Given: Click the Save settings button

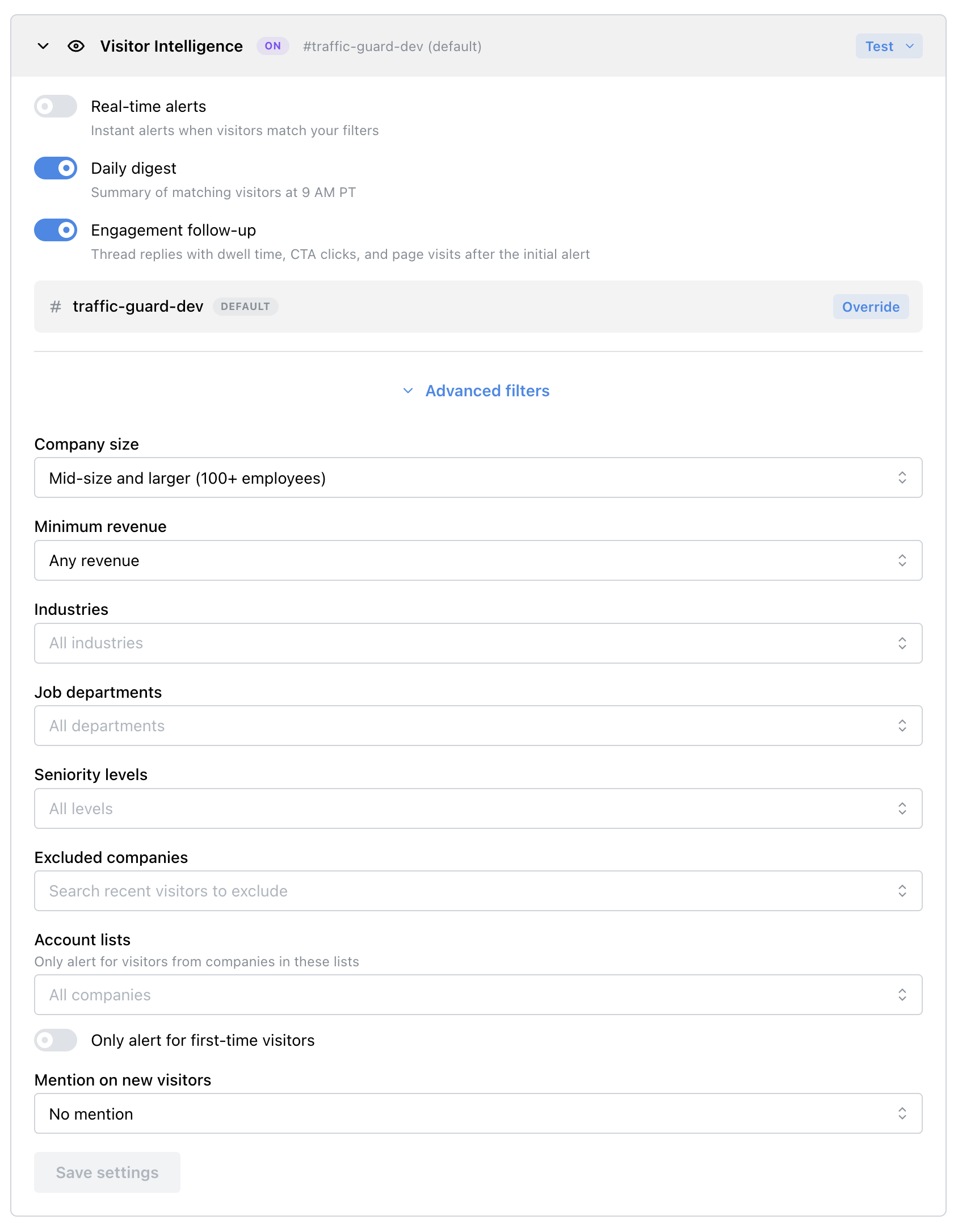Looking at the screenshot, I should click(107, 1172).
